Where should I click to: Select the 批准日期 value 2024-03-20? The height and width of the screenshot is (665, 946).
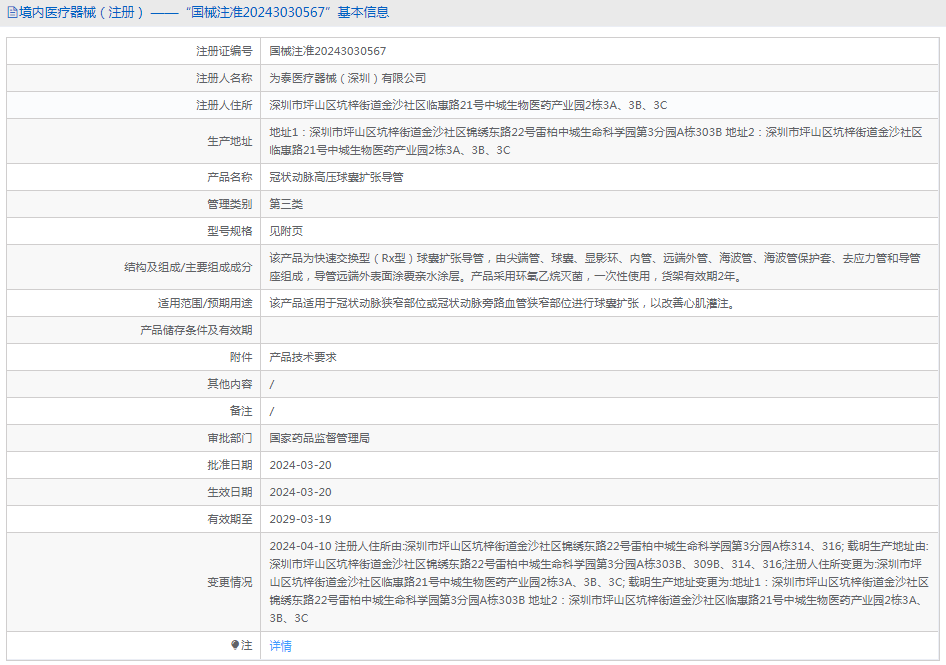pos(300,466)
